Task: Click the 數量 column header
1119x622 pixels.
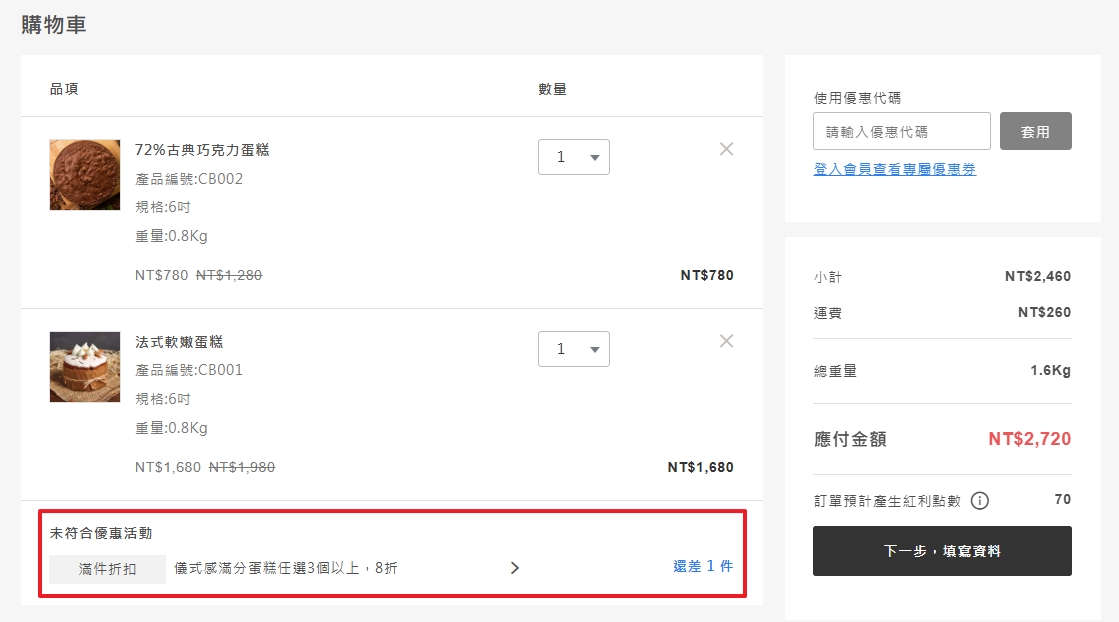Action: tap(552, 89)
